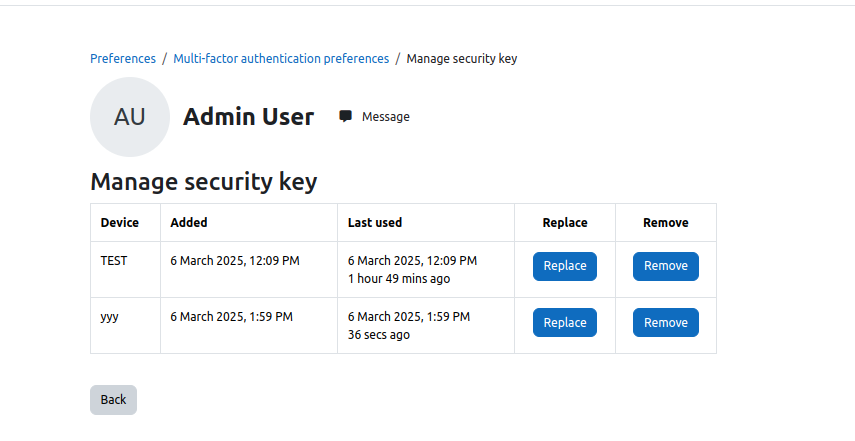Open the Preferences breadcrumb link
Screen dimensions: 855x441
click(123, 58)
